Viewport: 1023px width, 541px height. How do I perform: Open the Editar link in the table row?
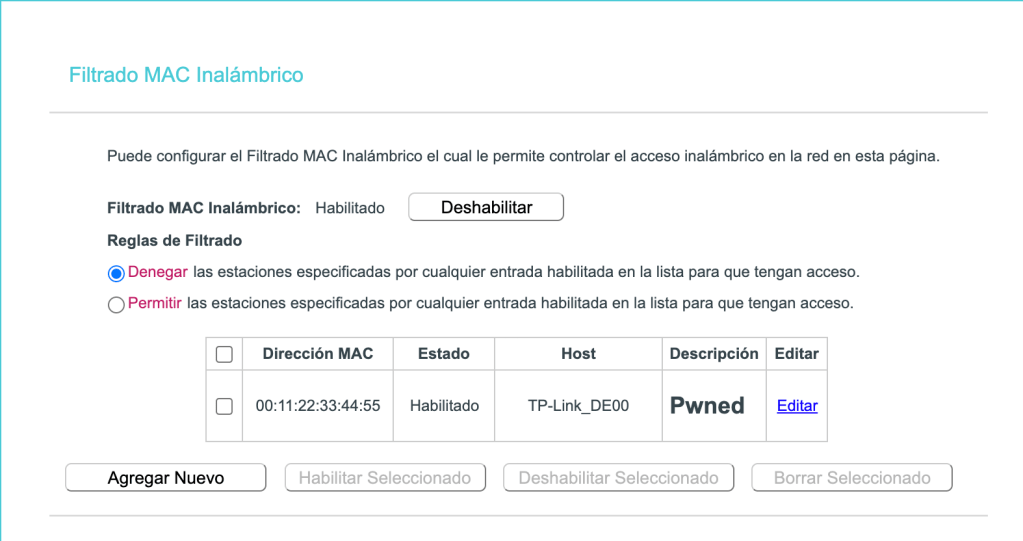(x=797, y=406)
